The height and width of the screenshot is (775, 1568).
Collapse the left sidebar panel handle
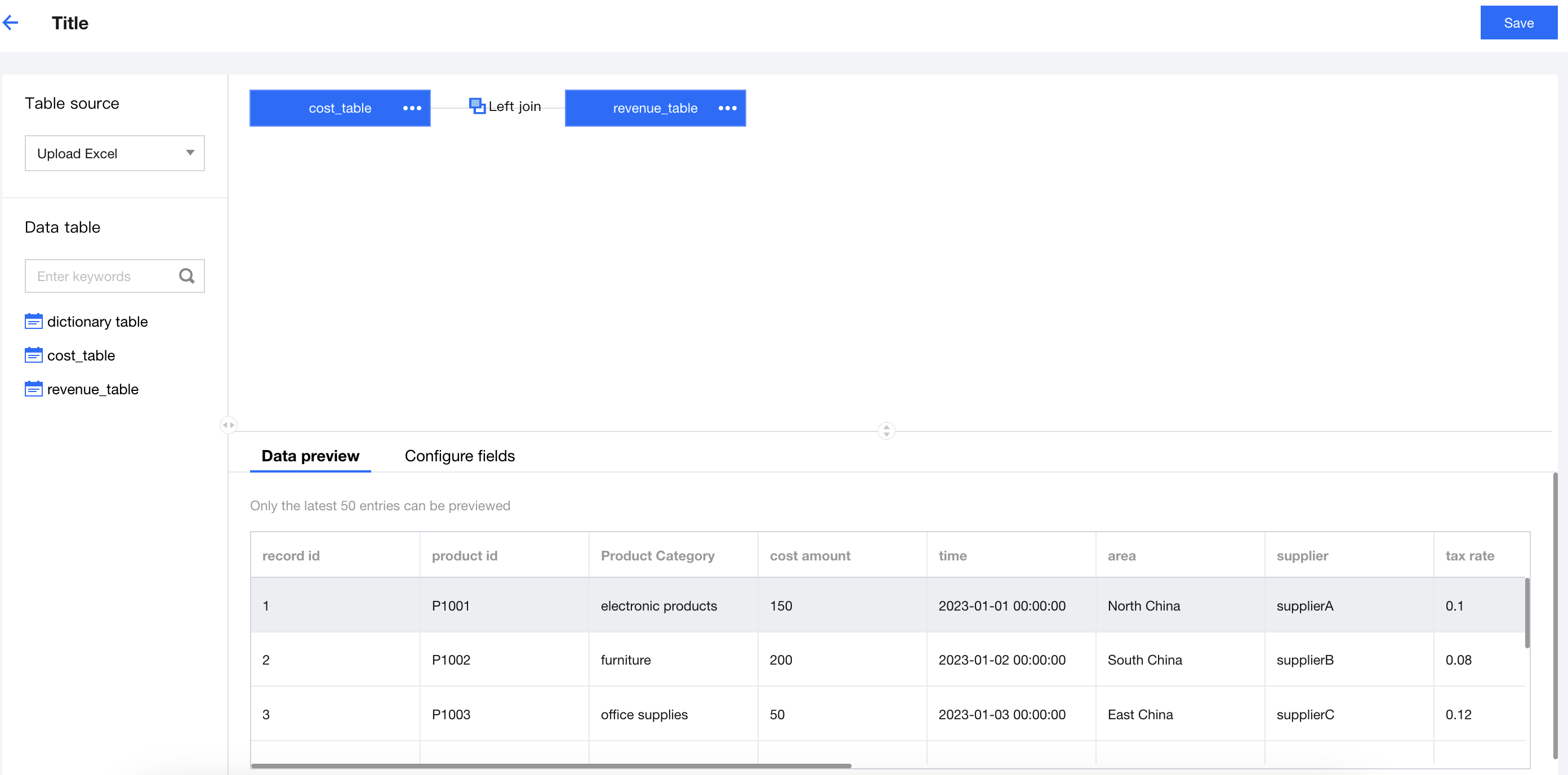point(228,425)
